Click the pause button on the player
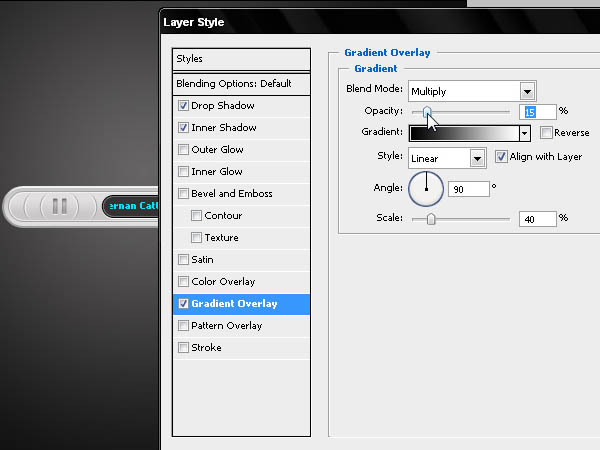Image resolution: width=600 pixels, height=450 pixels. tap(60, 206)
